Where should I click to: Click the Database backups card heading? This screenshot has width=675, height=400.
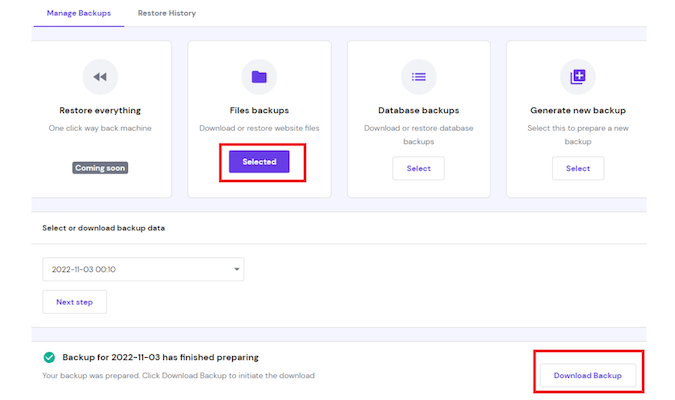click(x=418, y=110)
